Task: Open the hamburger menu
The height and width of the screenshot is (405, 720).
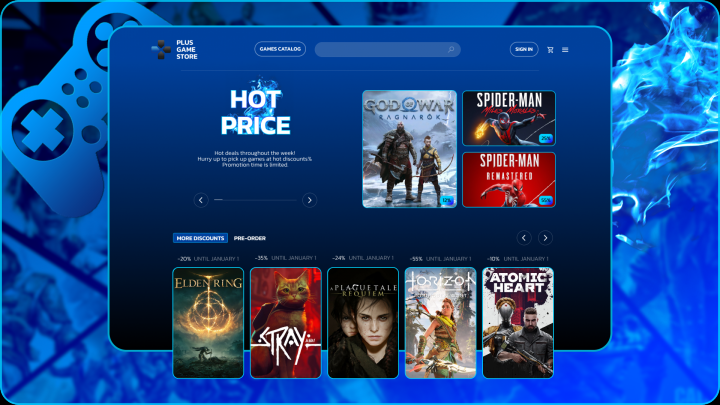Action: [565, 50]
